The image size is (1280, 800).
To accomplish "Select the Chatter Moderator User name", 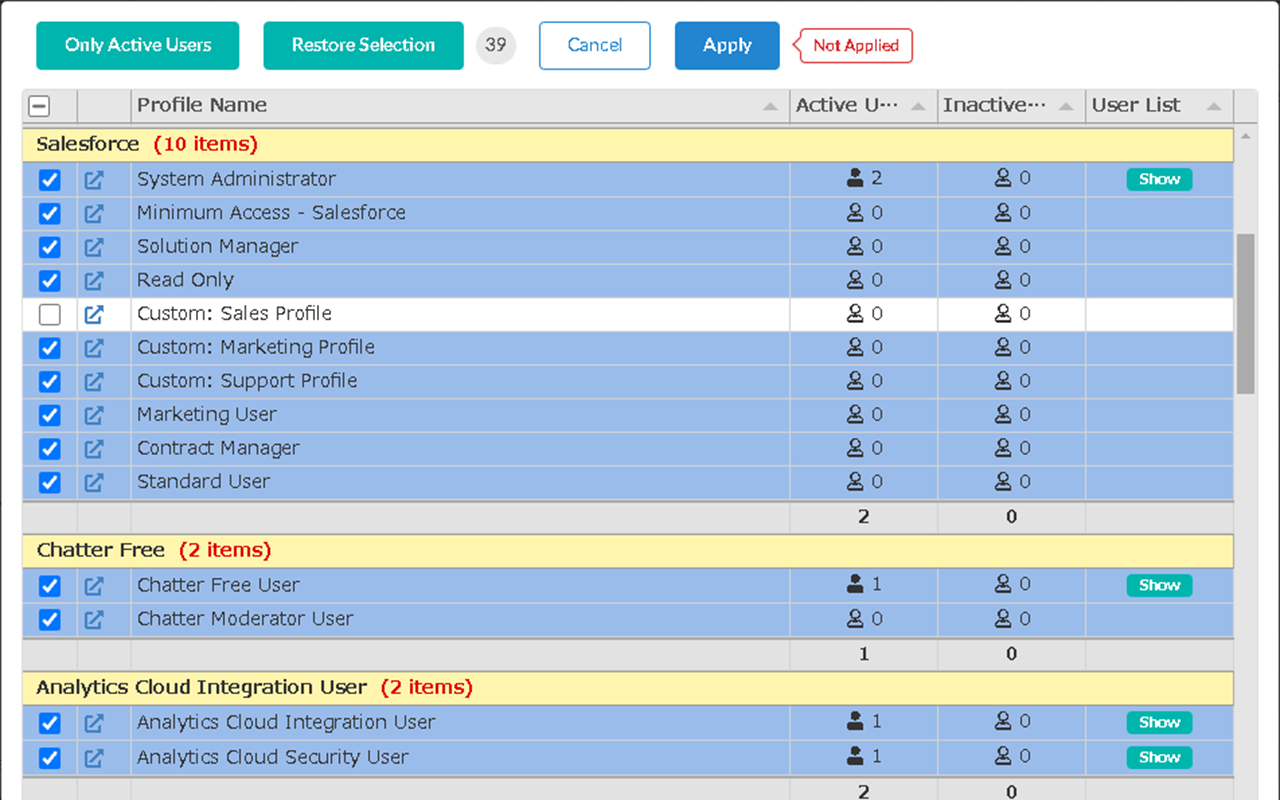I will [245, 619].
